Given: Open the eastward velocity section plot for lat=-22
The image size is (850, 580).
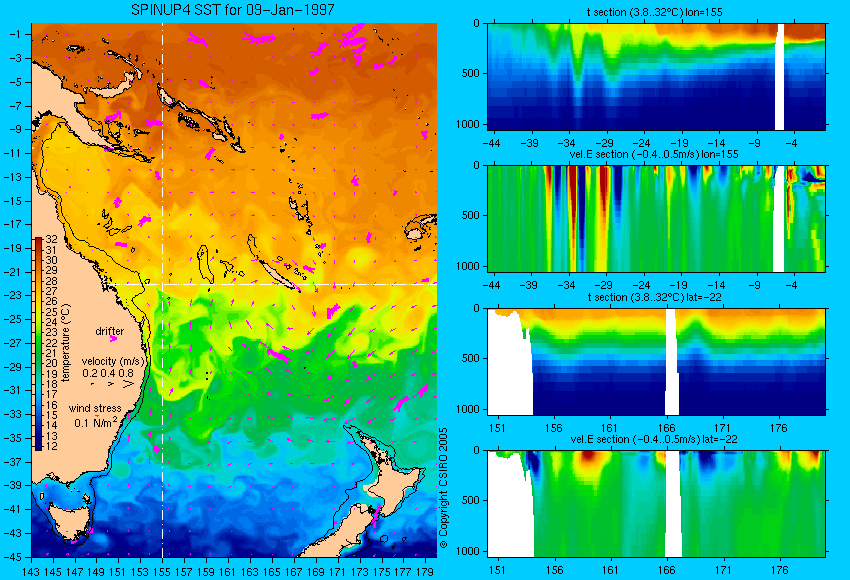Looking at the screenshot, I should point(656,504).
